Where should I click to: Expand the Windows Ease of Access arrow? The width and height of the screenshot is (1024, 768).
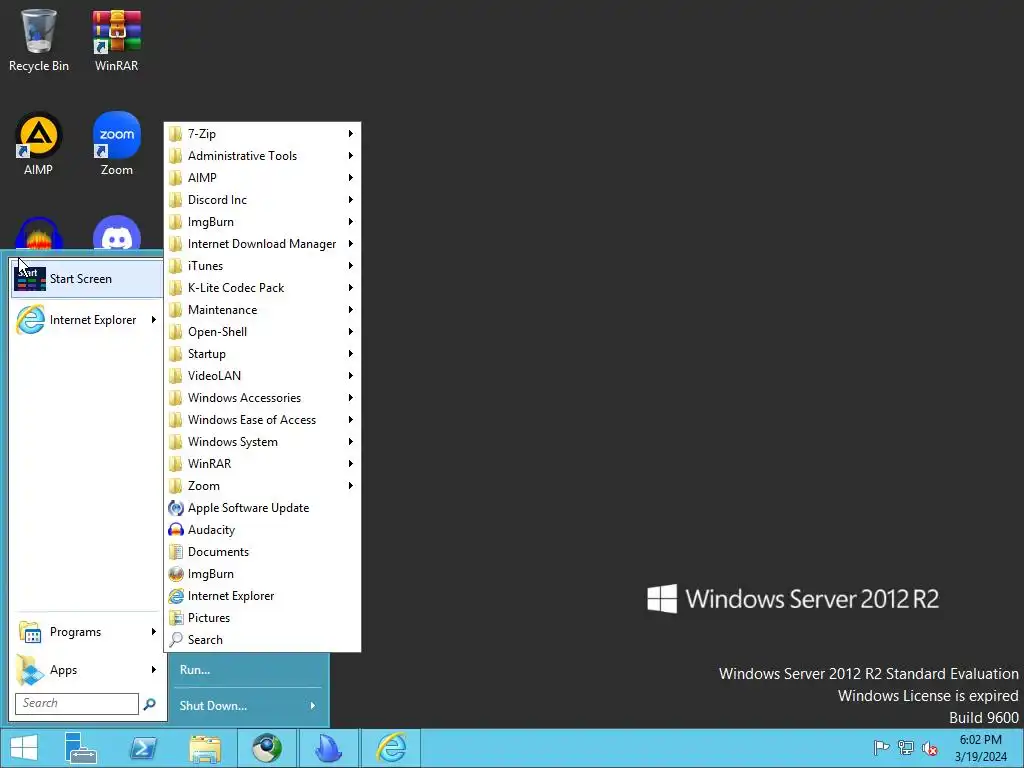tap(351, 420)
